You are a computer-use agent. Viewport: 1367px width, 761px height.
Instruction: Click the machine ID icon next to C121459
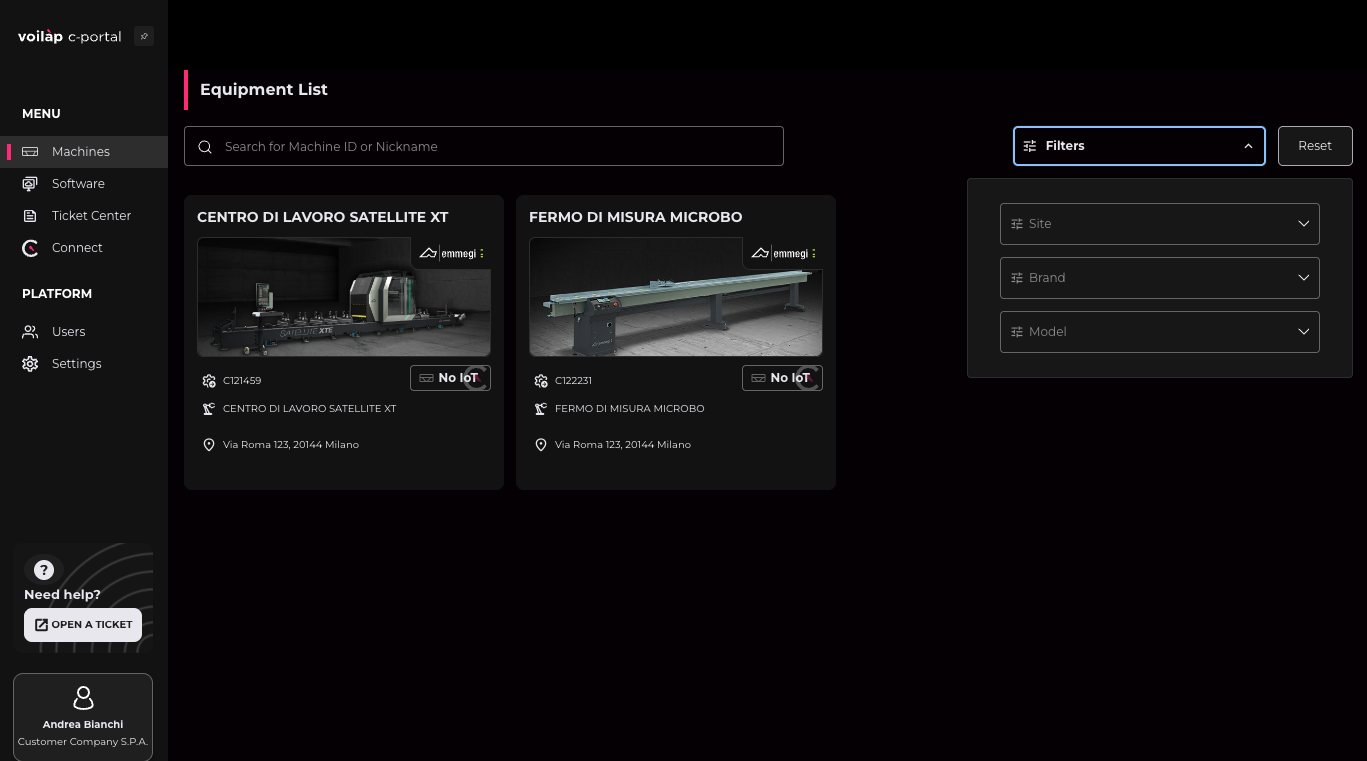coord(208,381)
